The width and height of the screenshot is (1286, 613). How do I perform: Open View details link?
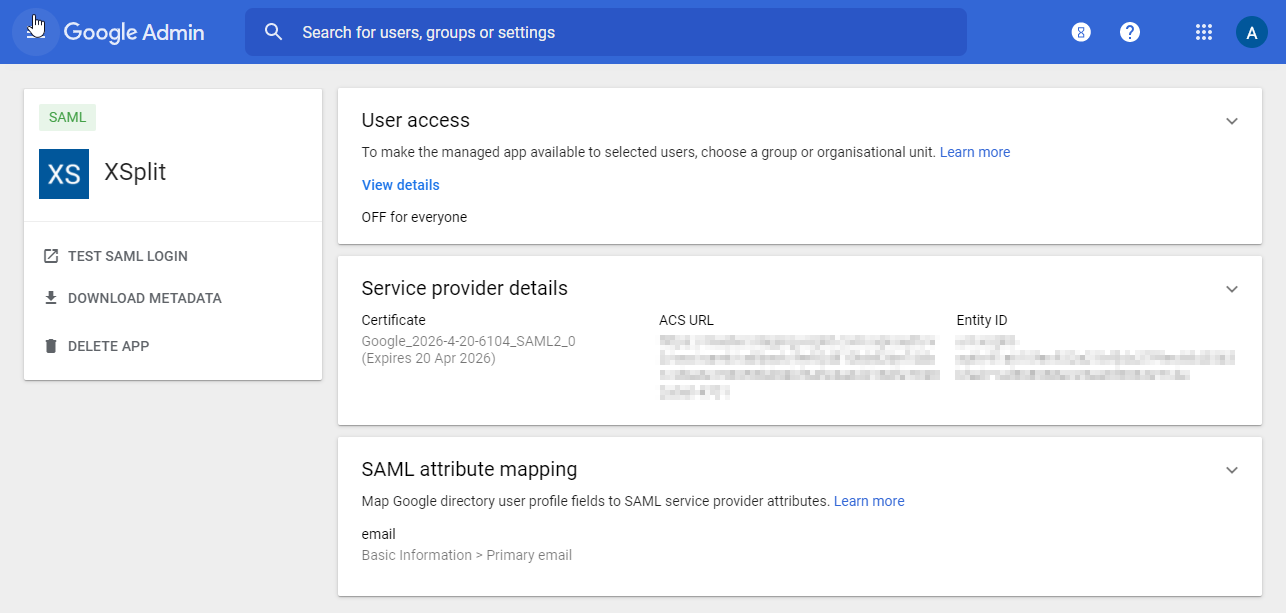click(401, 185)
